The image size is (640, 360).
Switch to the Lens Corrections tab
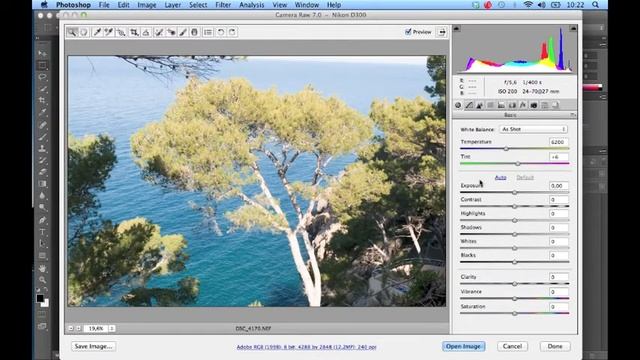[512, 105]
